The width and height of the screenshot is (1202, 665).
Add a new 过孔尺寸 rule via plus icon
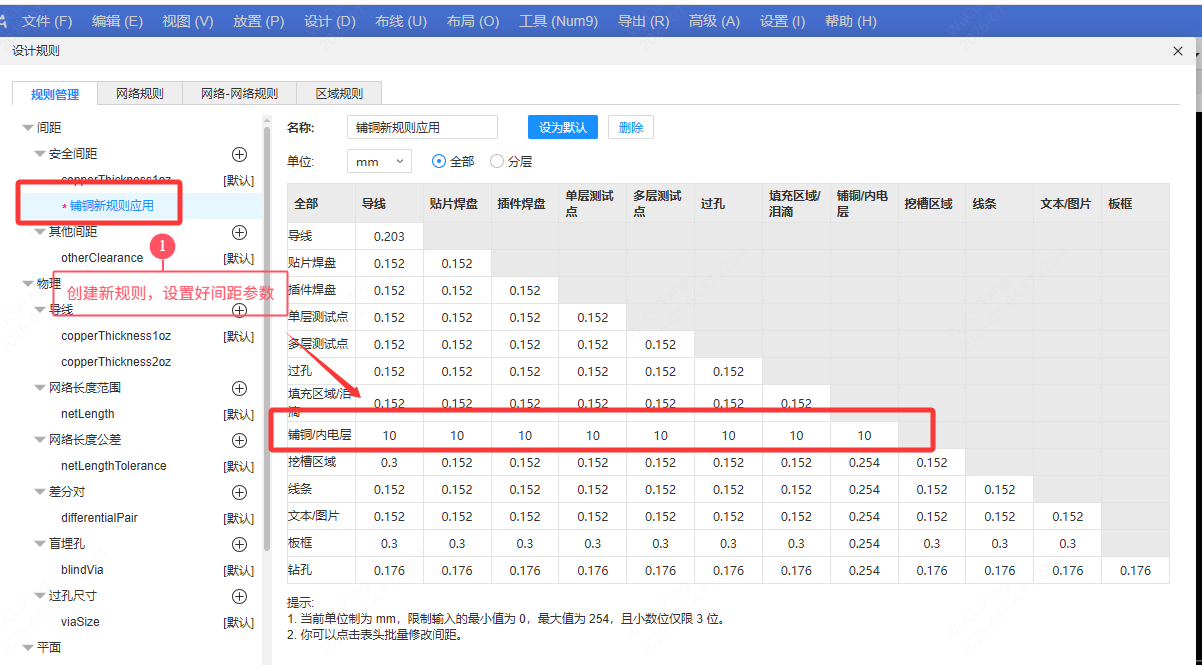[239, 596]
